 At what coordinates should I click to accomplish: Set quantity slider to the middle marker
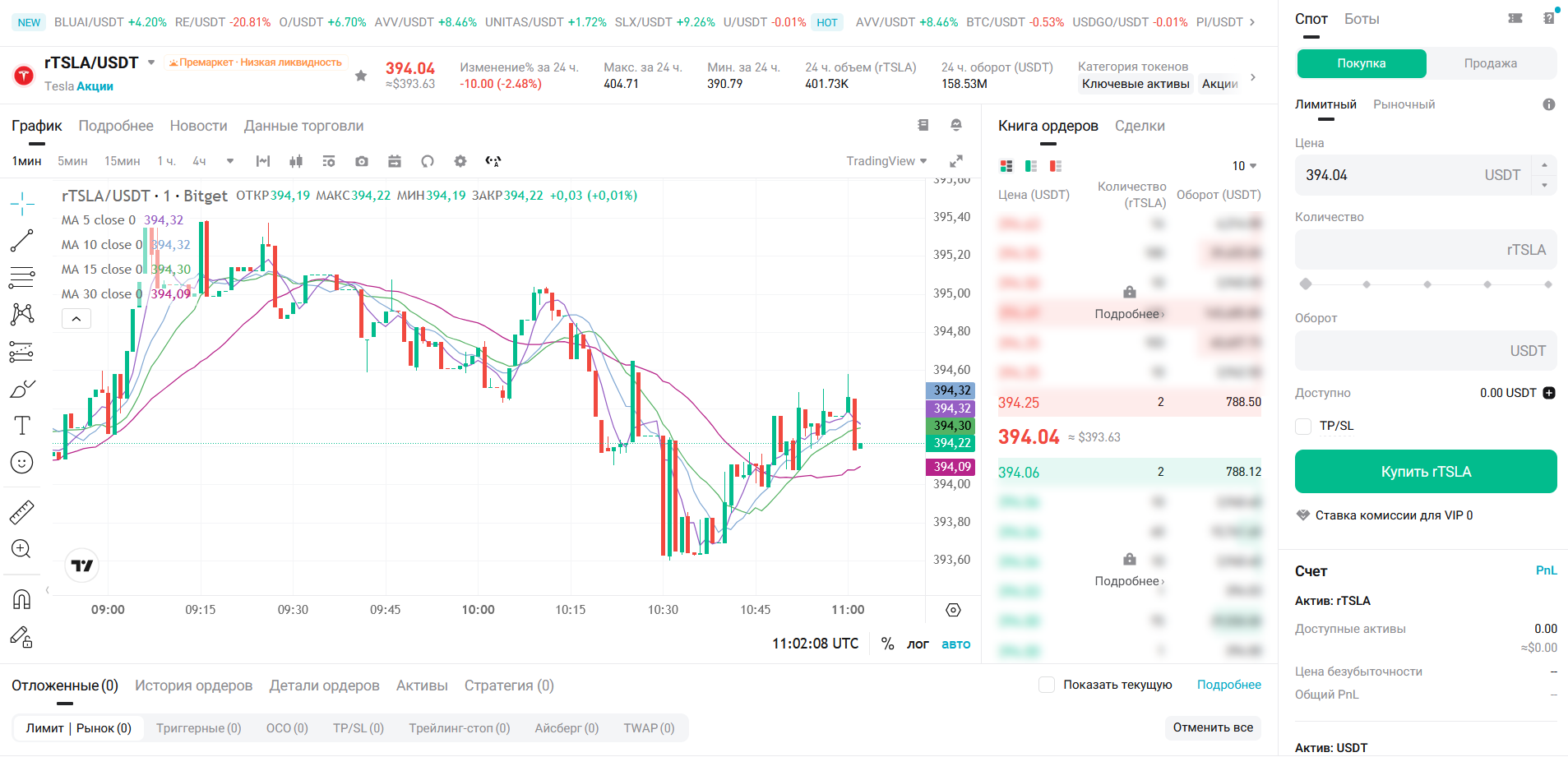click(1427, 284)
